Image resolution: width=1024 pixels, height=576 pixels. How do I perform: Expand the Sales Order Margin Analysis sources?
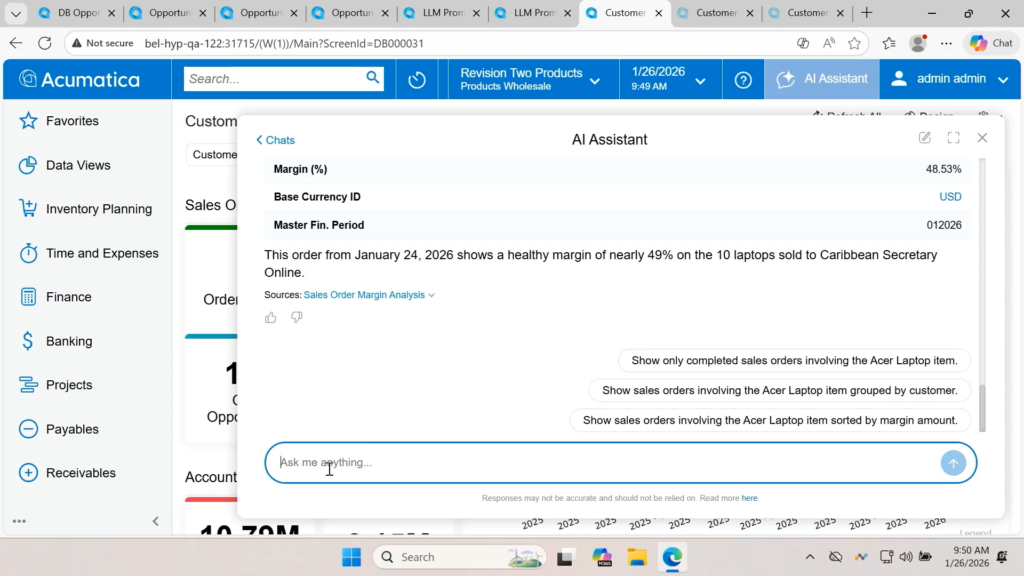pyautogui.click(x=369, y=295)
